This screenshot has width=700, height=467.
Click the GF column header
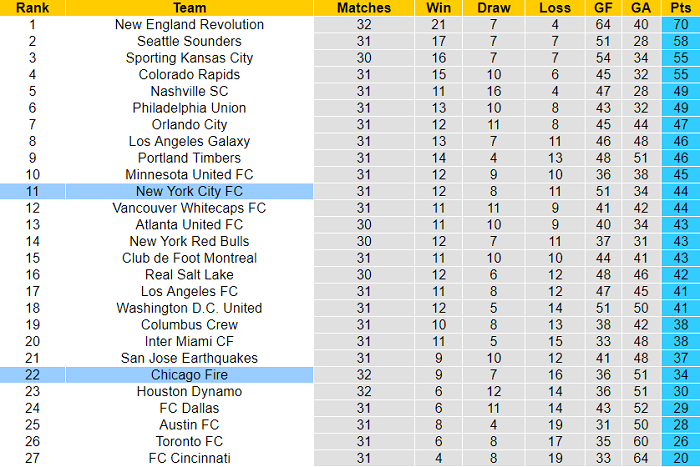coord(603,8)
